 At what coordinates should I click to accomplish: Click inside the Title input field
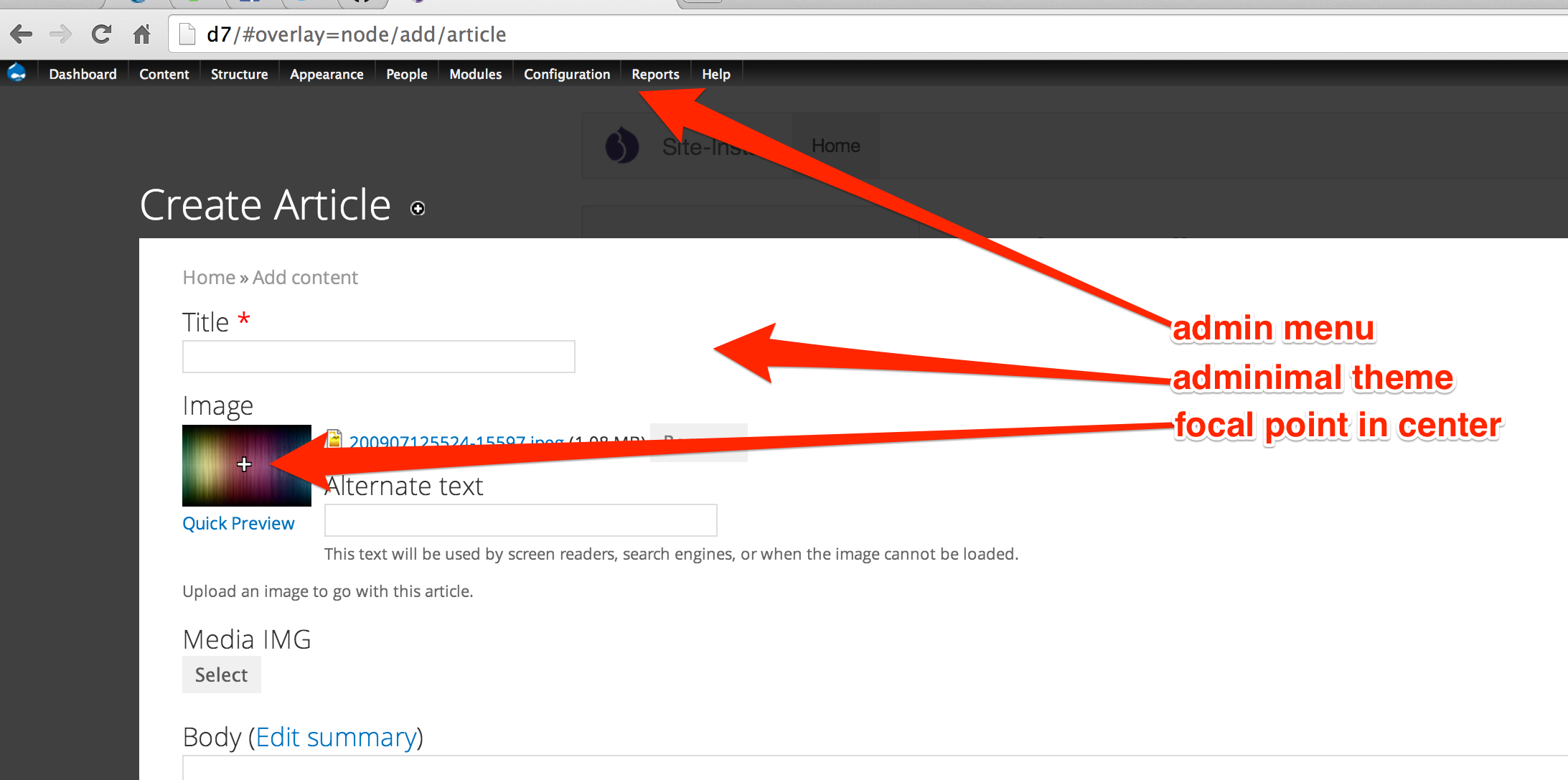(378, 356)
